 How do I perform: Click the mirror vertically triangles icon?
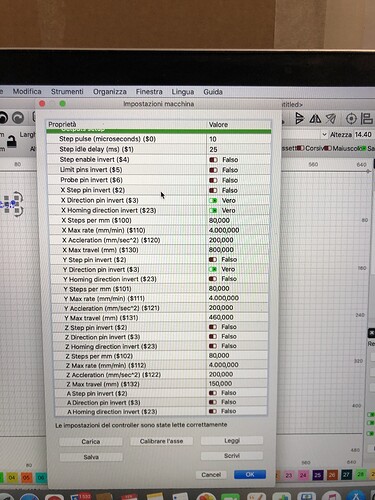point(315,118)
